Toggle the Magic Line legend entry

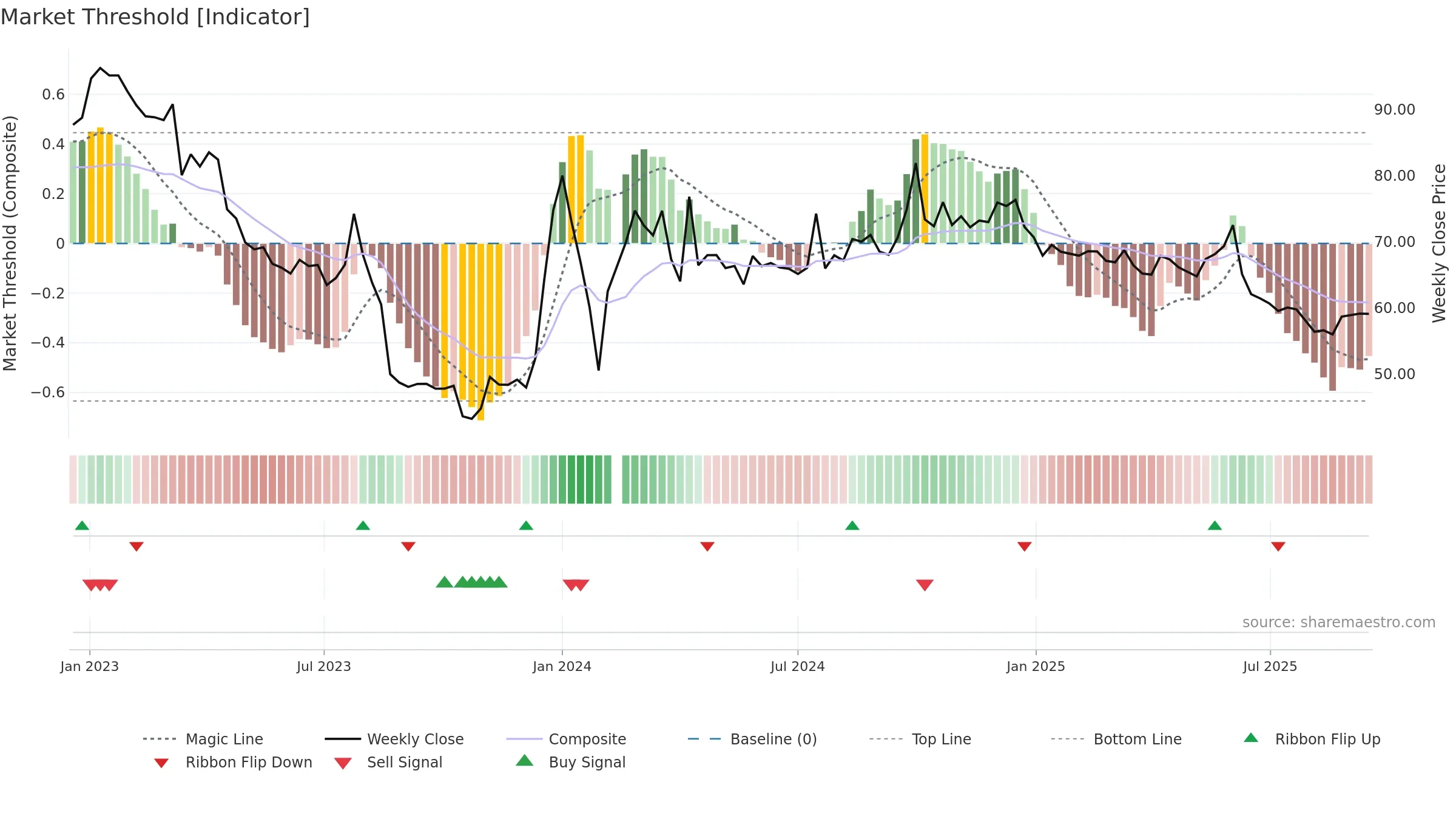pos(203,739)
